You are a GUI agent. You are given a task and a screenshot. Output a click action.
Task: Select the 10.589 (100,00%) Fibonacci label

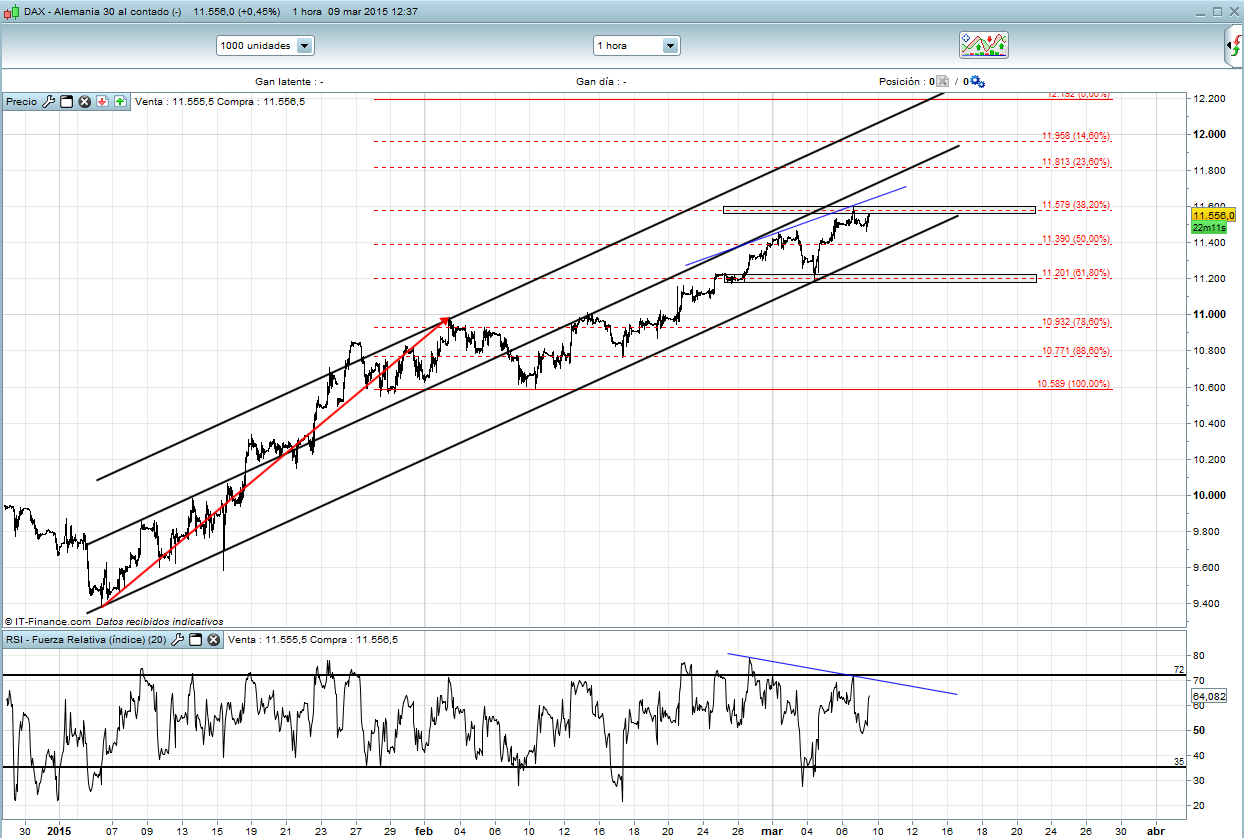(1073, 384)
